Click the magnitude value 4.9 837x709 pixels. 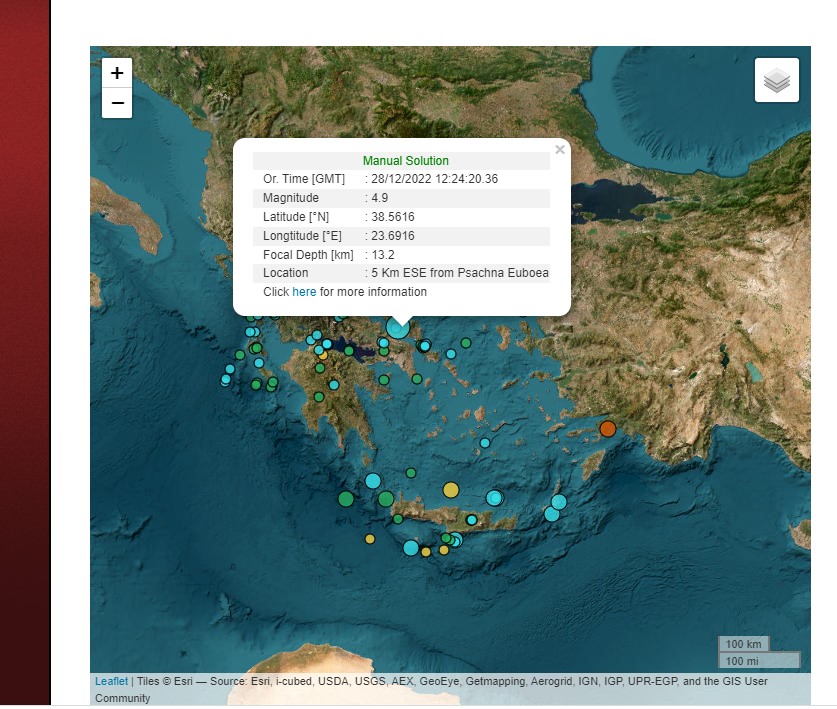point(380,198)
